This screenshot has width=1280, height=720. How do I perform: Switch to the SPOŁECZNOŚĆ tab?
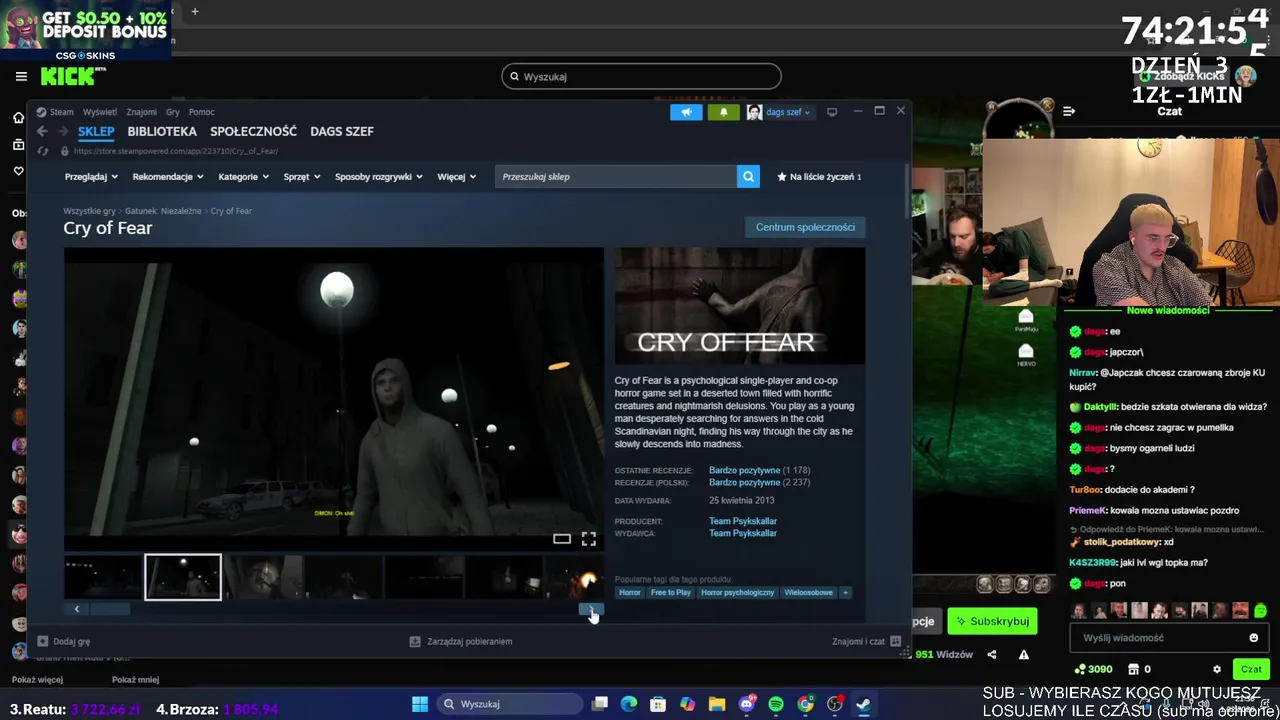click(x=253, y=131)
